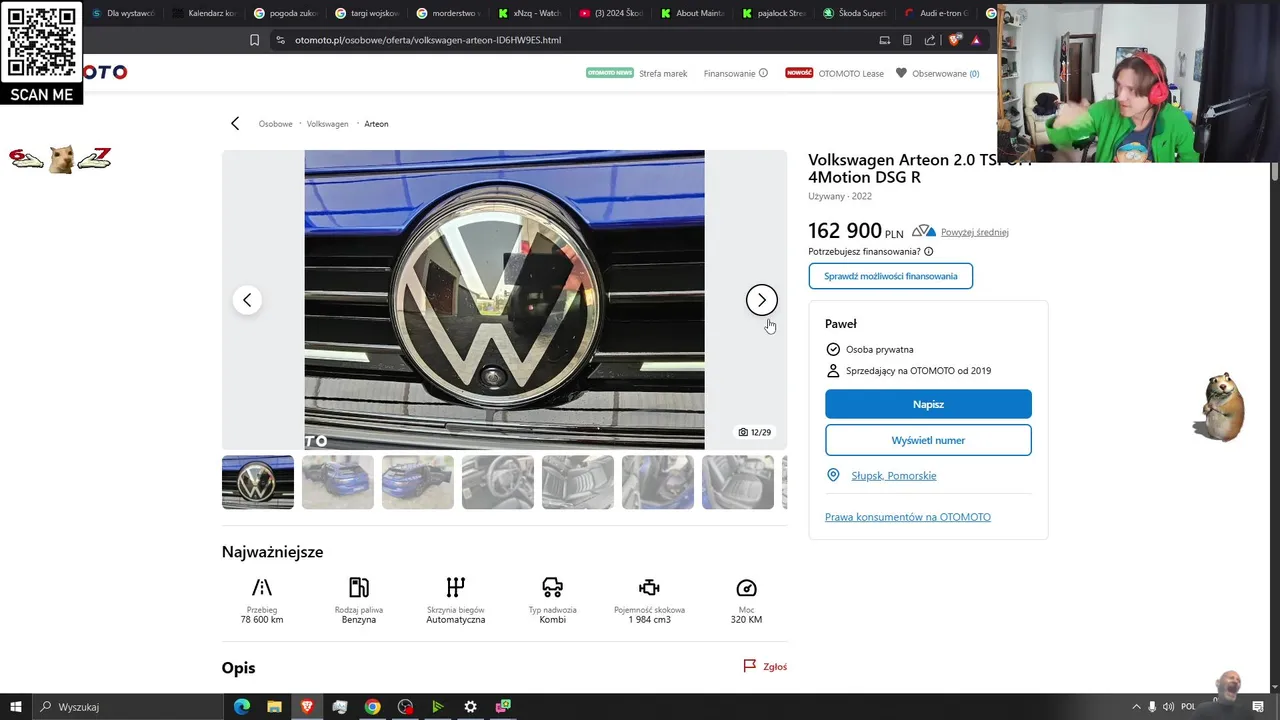This screenshot has height=720, width=1280.
Task: Open the site settings icon in address bar
Action: click(281, 40)
